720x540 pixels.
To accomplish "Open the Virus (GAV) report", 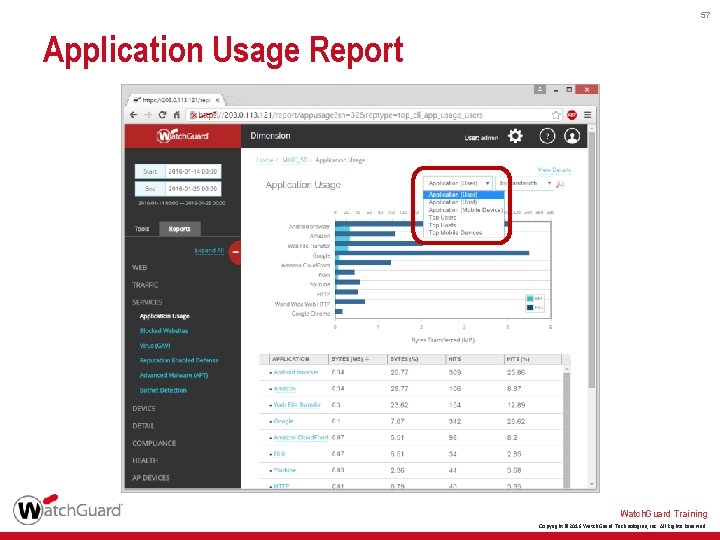I will (155, 346).
